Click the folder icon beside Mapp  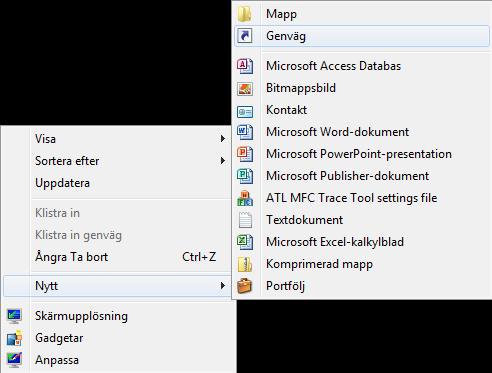(x=245, y=14)
